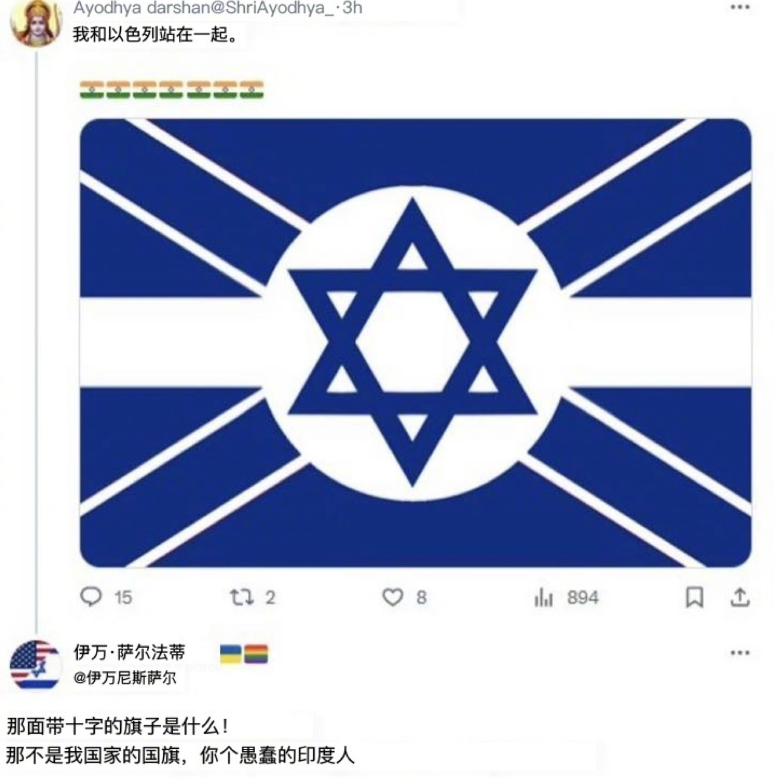
Task: Open Ayodhya darshan's profile avatar
Action: (35, 23)
